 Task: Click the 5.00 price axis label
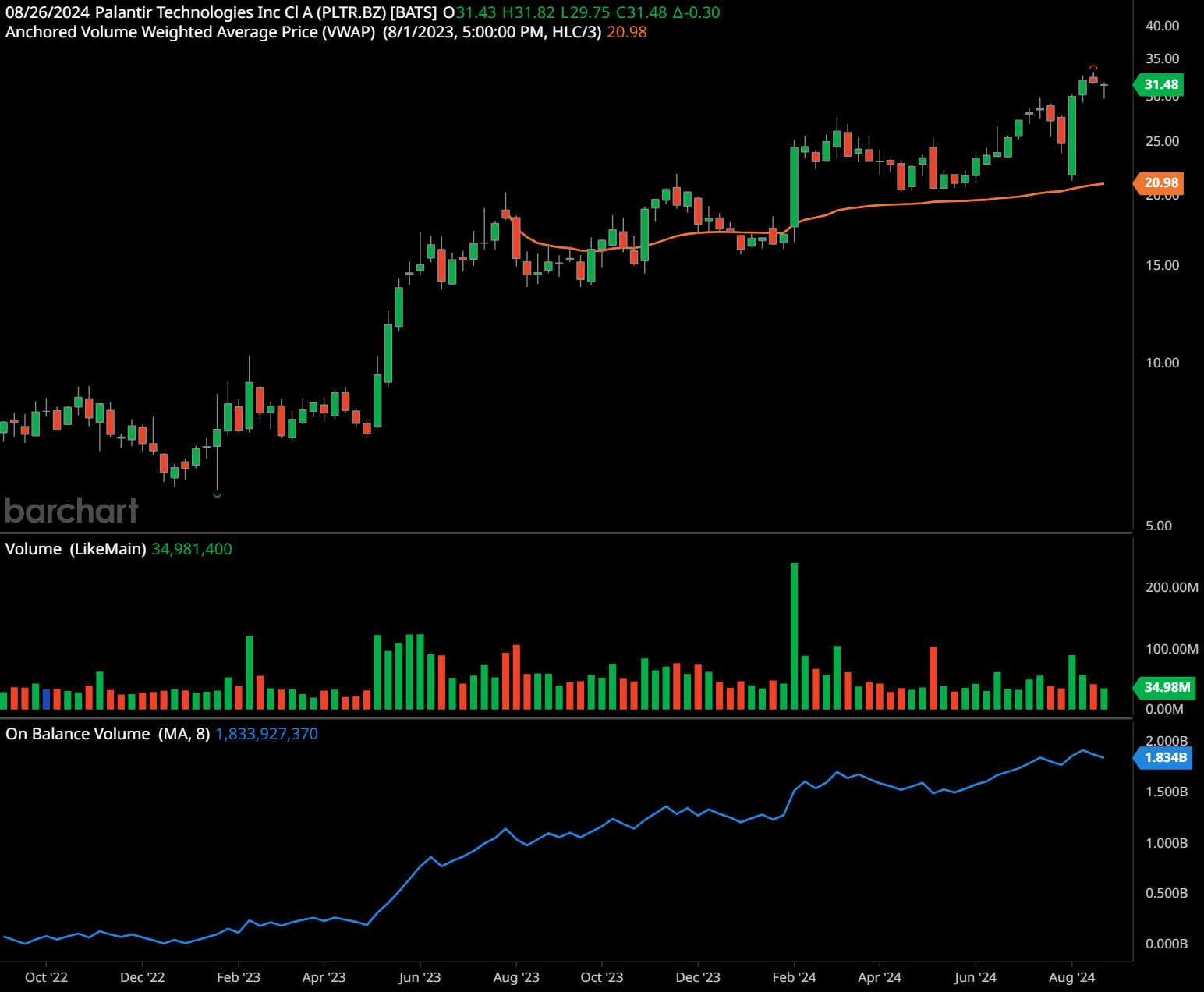tap(1159, 526)
